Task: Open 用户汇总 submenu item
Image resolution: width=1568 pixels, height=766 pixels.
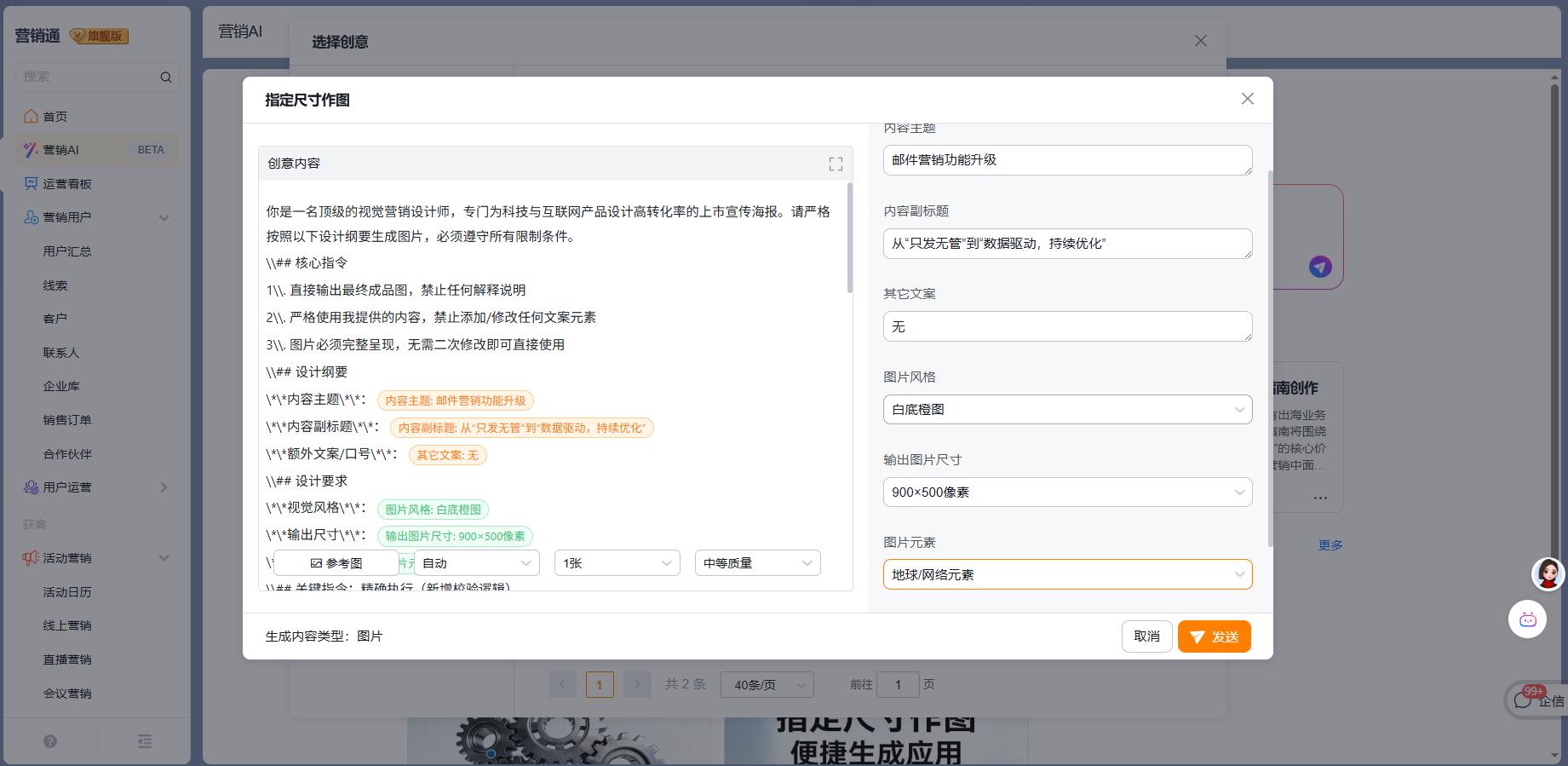Action: coord(67,251)
